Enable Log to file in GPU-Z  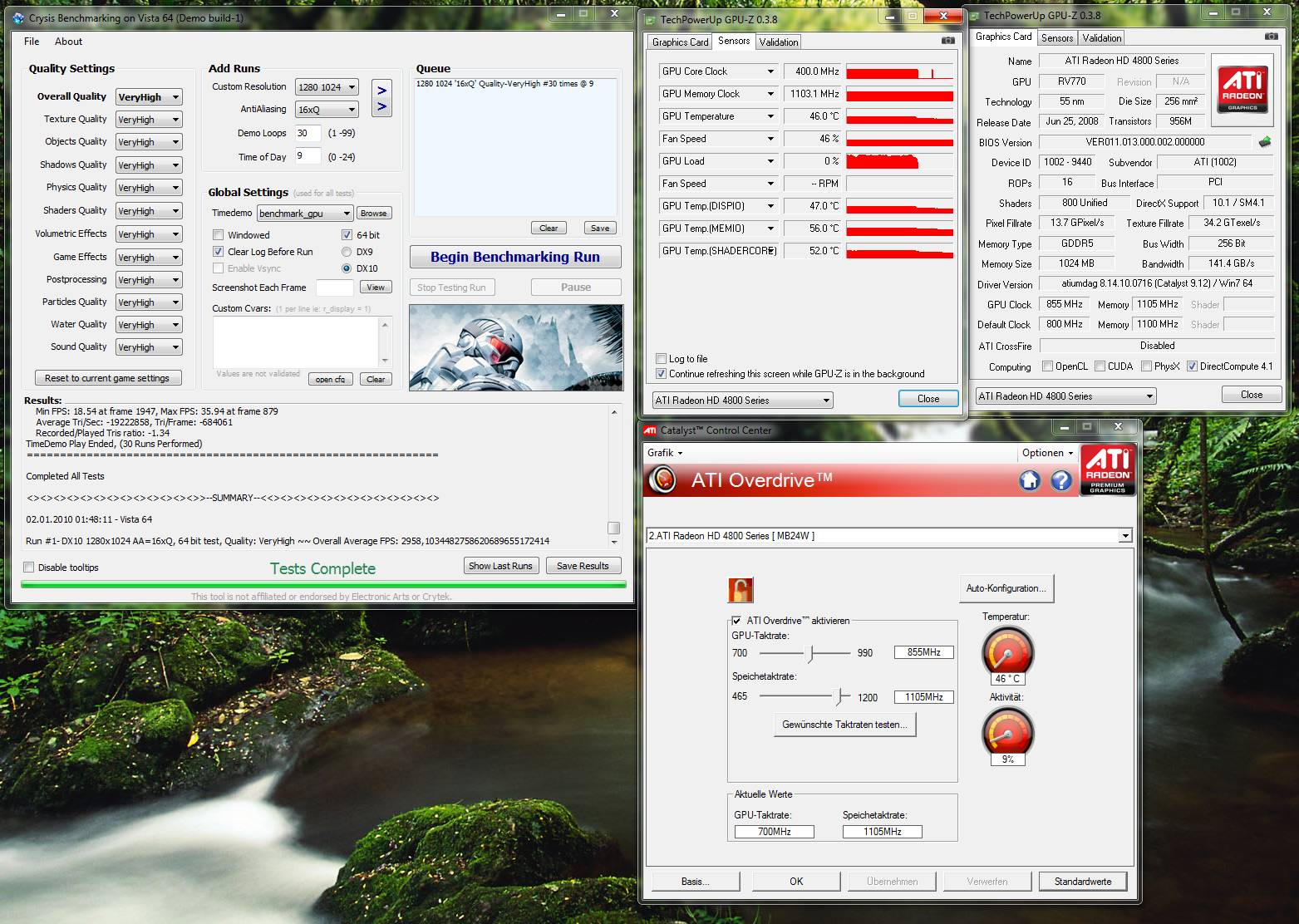(x=661, y=359)
